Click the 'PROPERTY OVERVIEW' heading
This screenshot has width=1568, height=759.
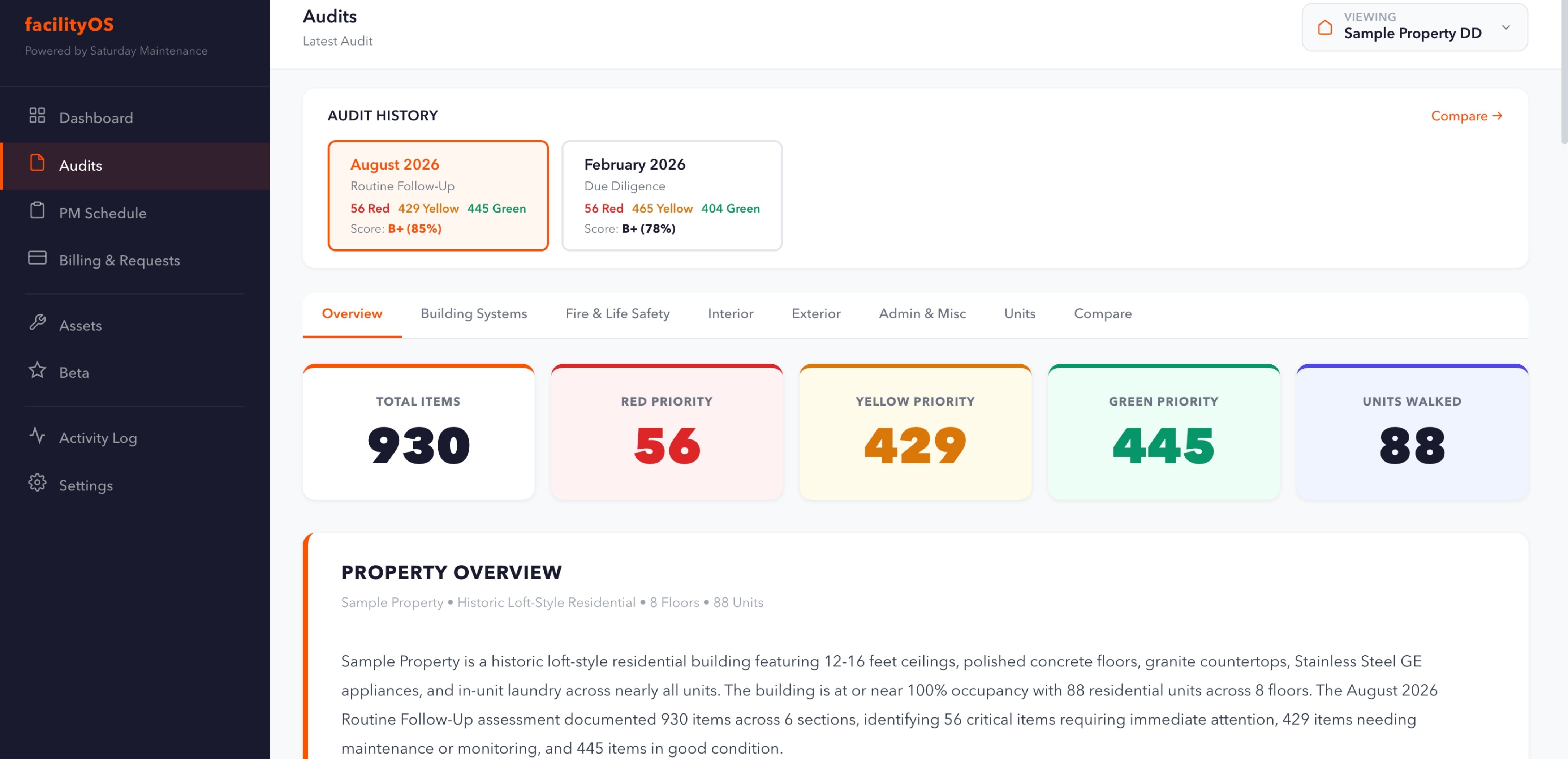tap(452, 572)
